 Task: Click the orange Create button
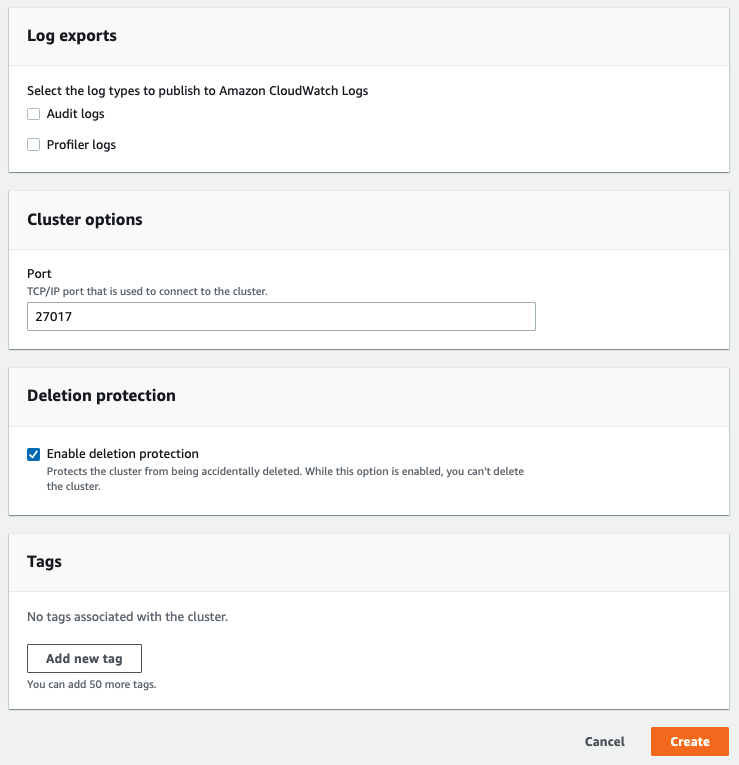[x=689, y=742]
